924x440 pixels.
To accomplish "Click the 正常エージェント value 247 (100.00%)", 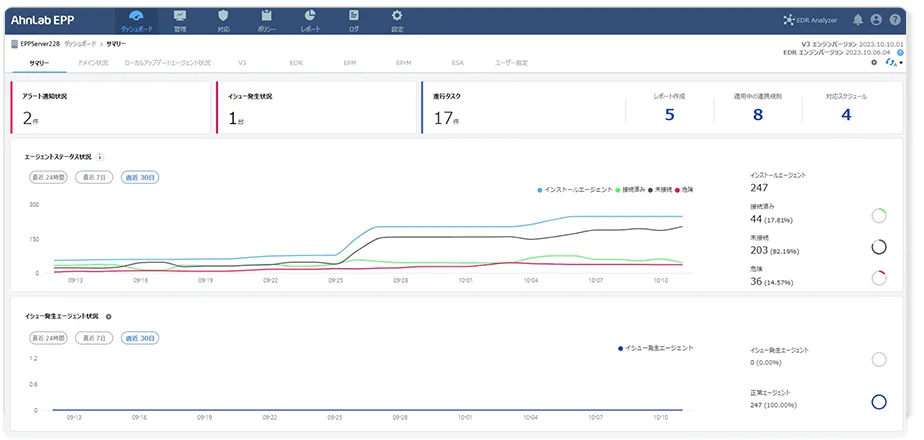I will 773,405.
